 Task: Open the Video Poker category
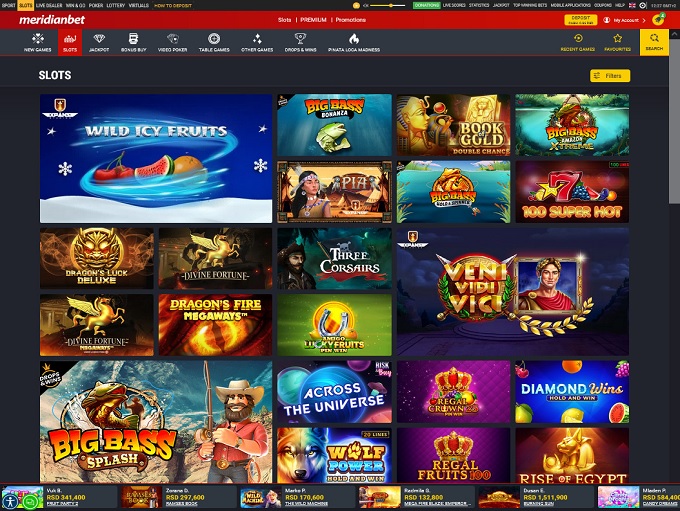pos(172,41)
